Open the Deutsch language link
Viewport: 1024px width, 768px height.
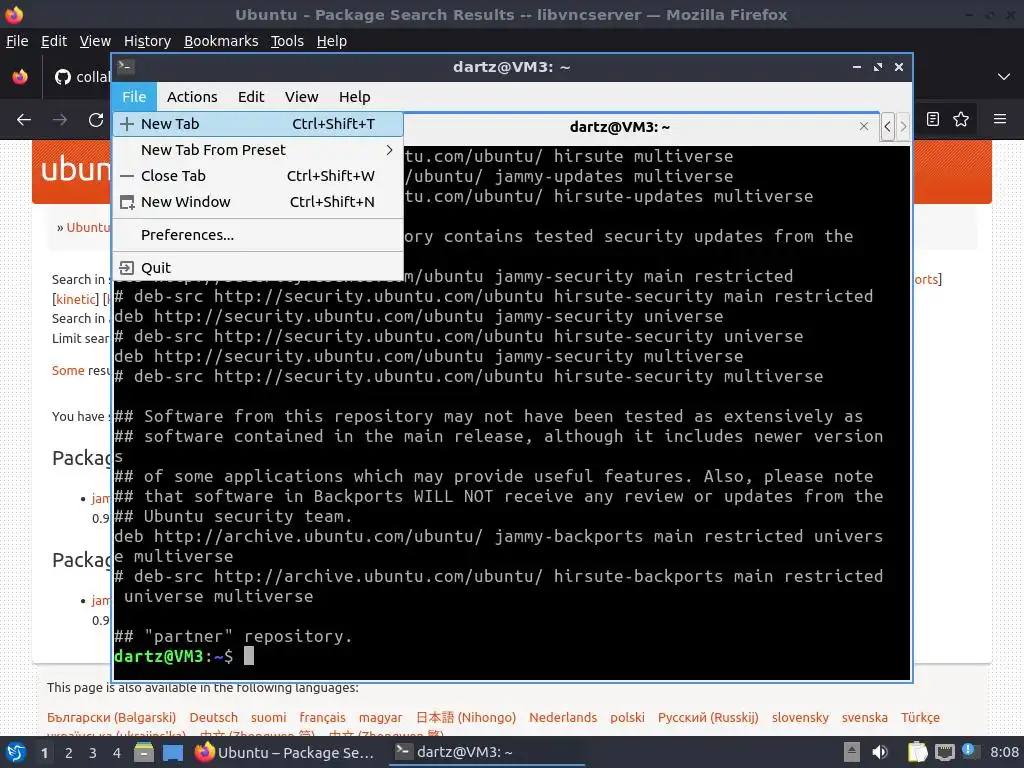214,718
